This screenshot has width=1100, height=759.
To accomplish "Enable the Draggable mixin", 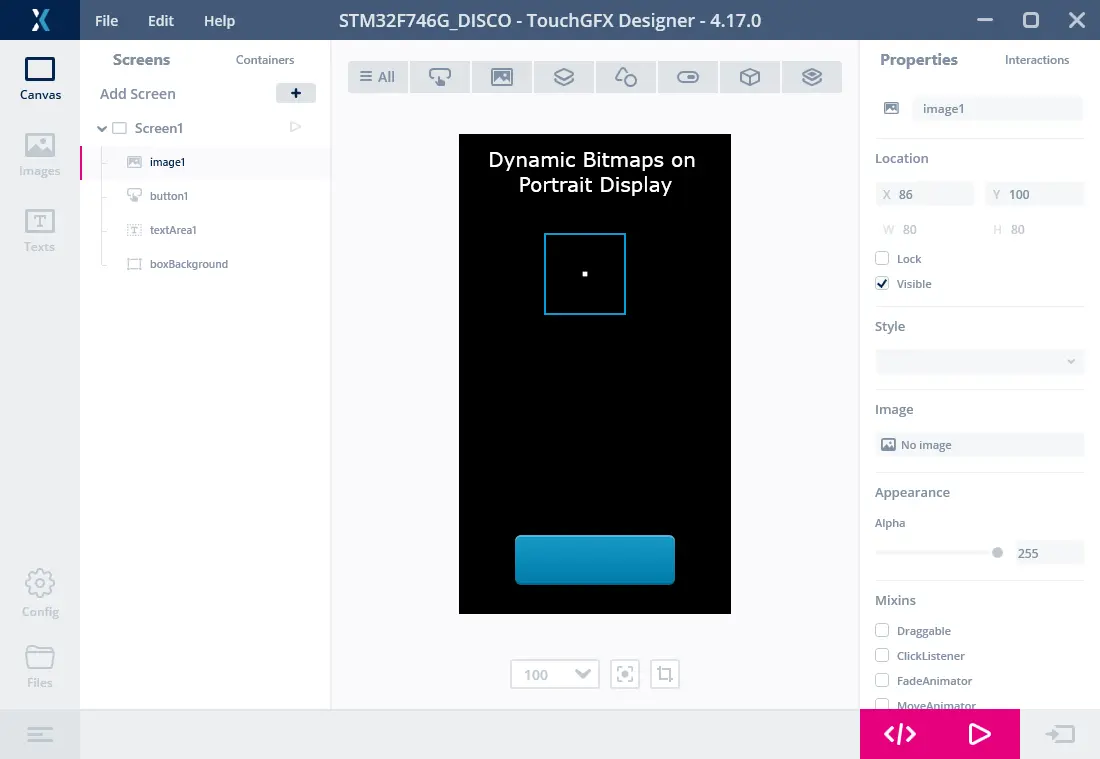I will click(882, 630).
